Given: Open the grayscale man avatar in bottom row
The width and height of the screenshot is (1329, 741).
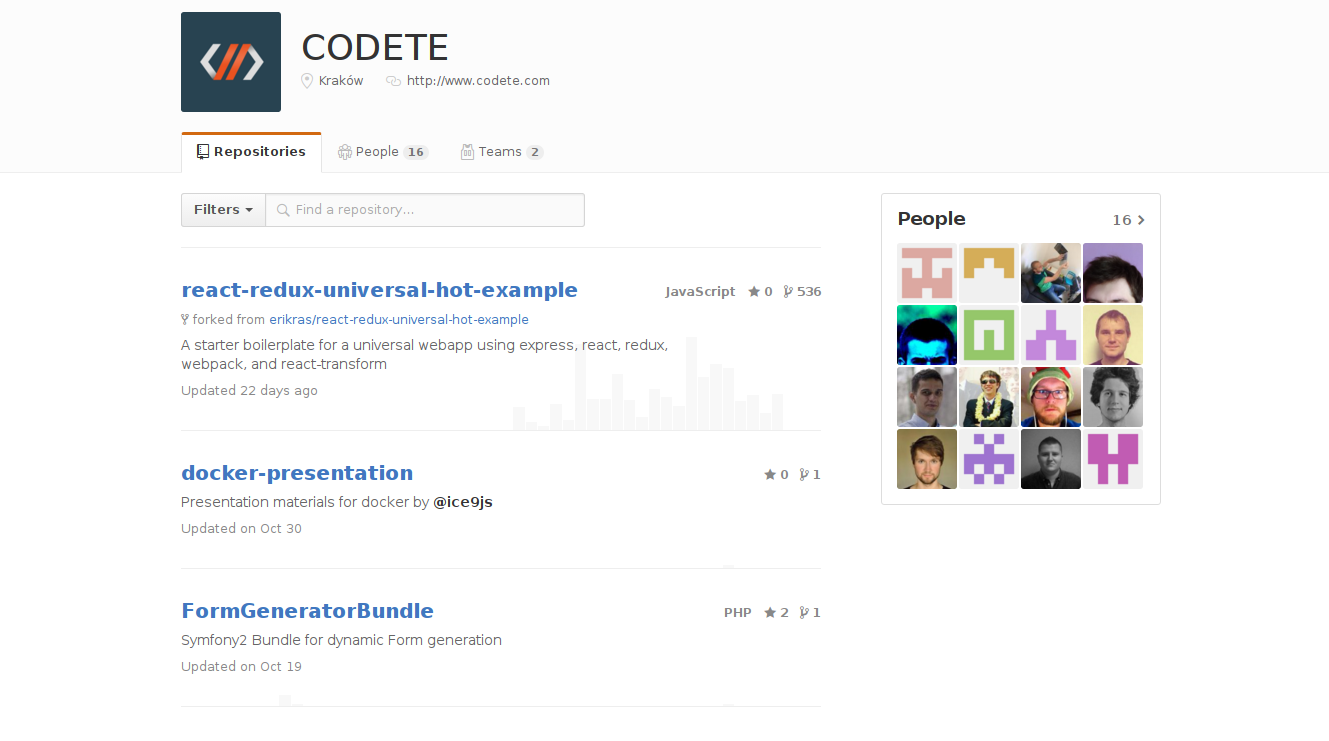Looking at the screenshot, I should [x=1051, y=459].
